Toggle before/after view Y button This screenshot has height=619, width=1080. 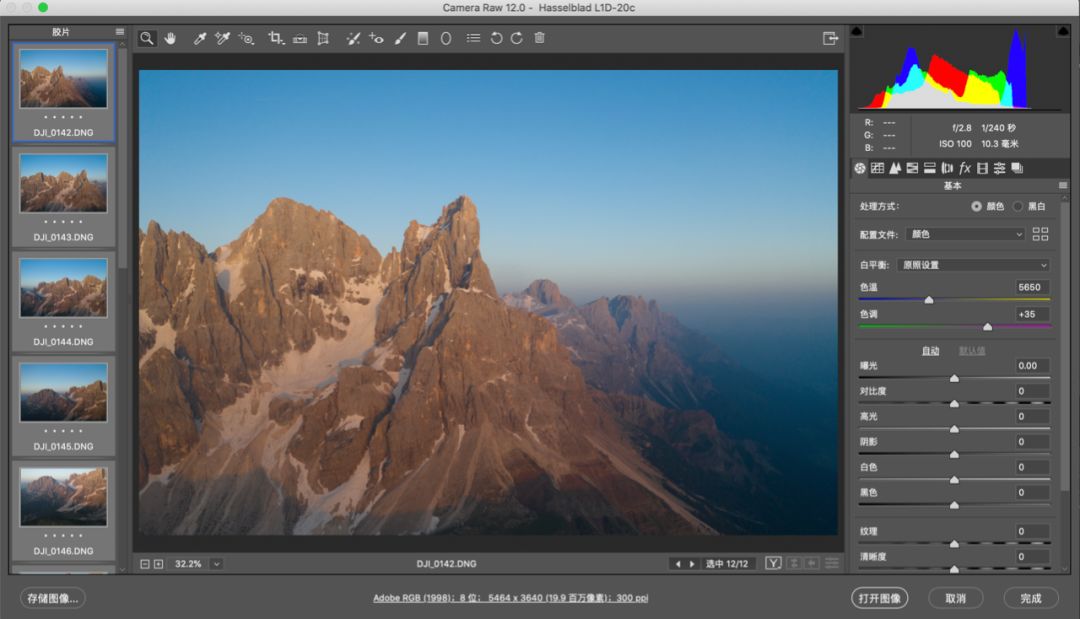click(773, 563)
